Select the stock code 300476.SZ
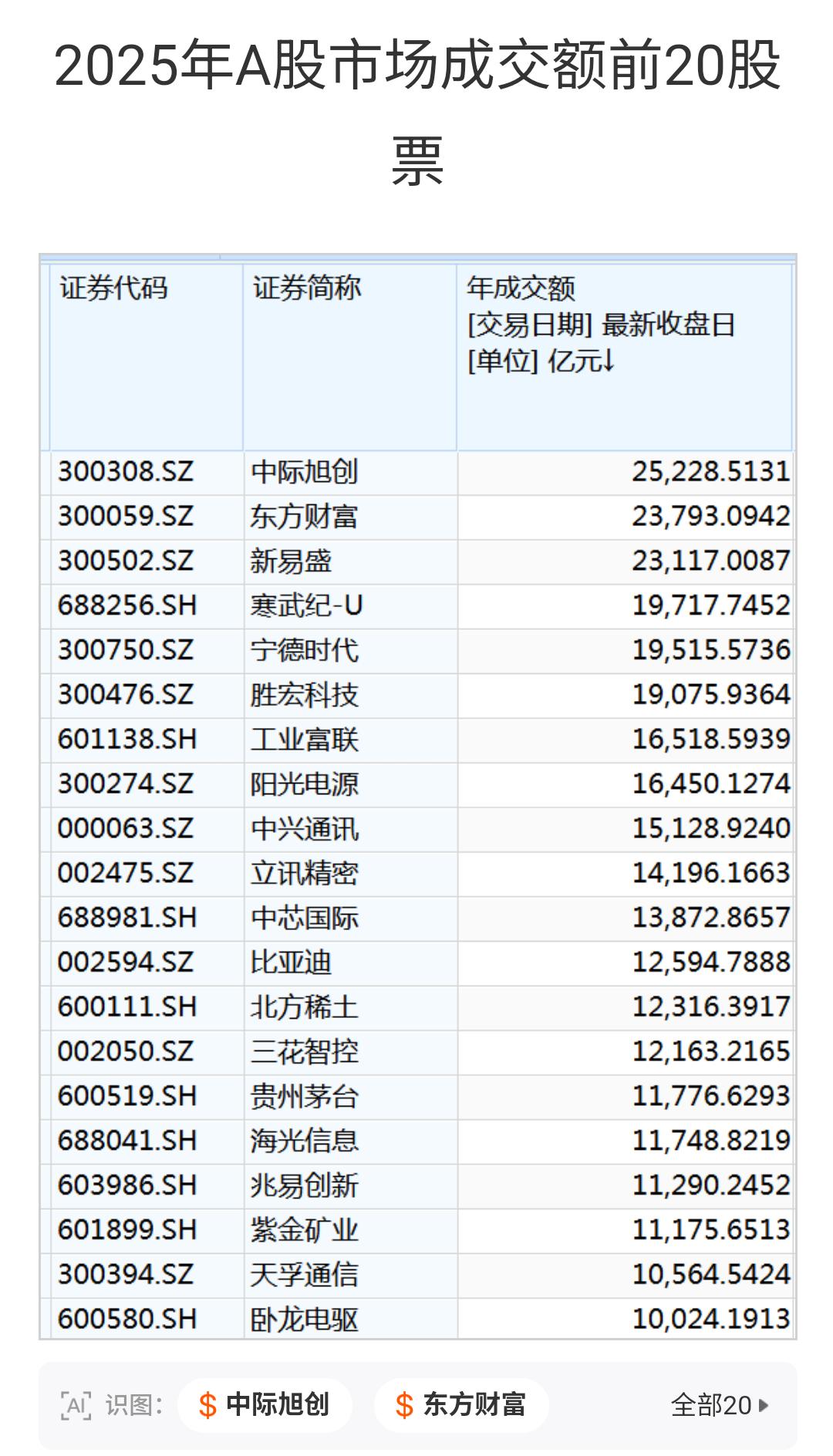The height and width of the screenshot is (1456, 833). pos(126,695)
